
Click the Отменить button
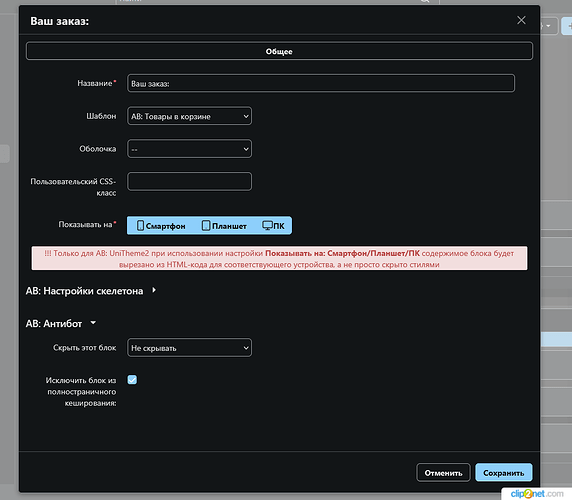pyautogui.click(x=443, y=473)
